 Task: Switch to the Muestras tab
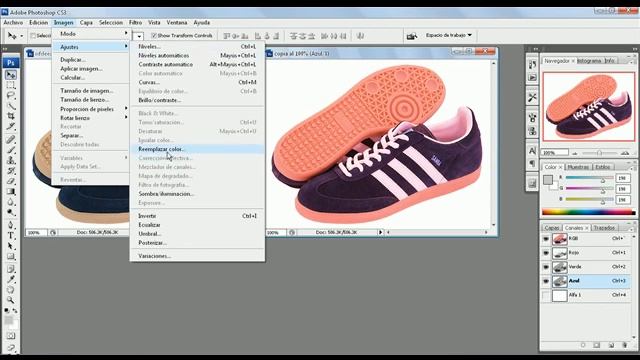coord(578,167)
